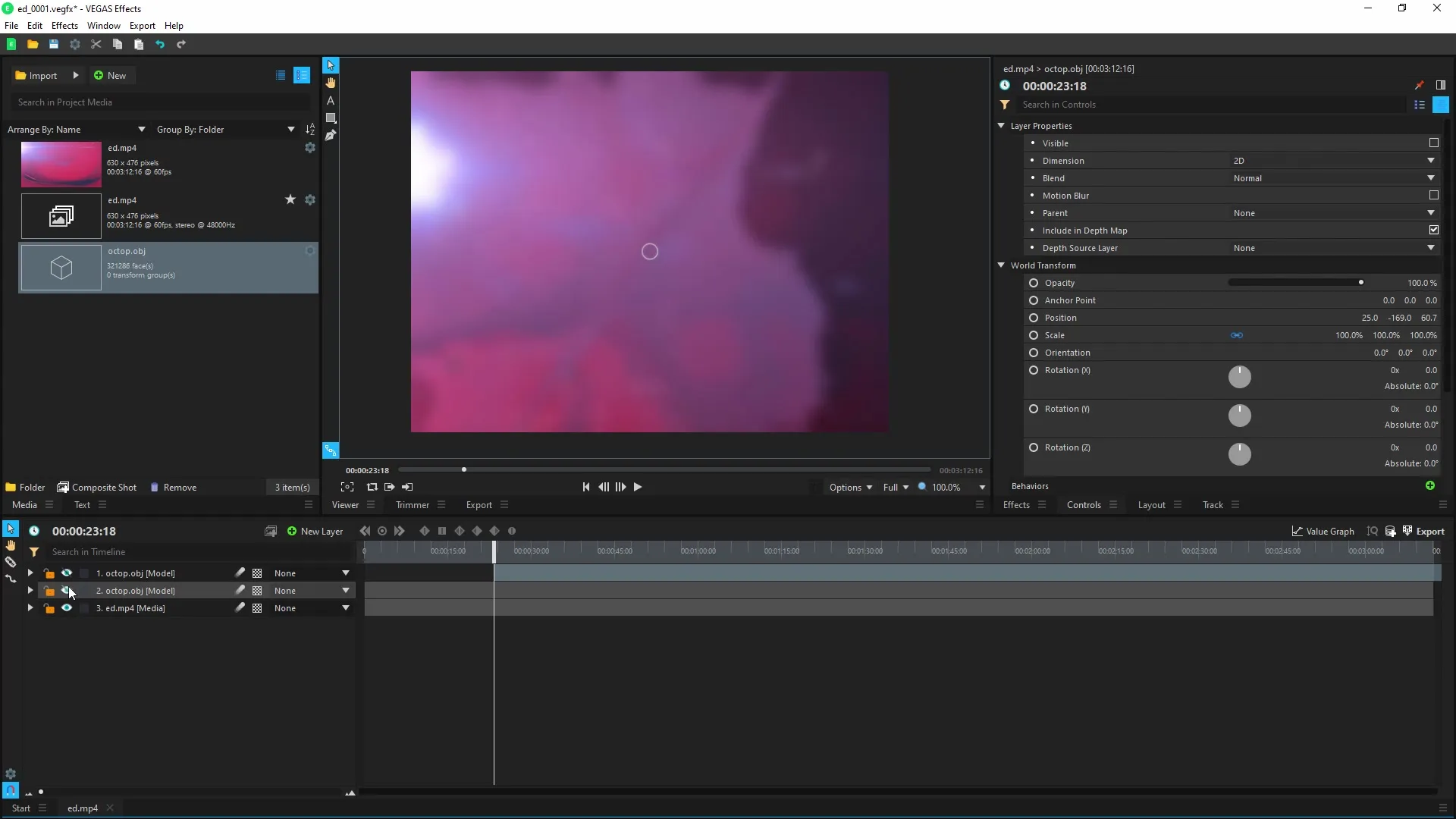Select the Rectangle mask tool in viewer
This screenshot has width=1456, height=819.
point(331,118)
